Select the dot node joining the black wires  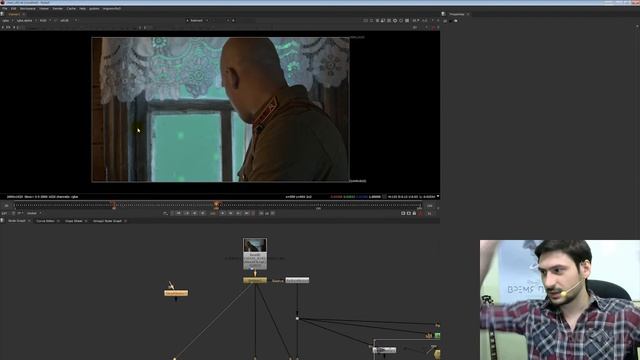pos(297,318)
